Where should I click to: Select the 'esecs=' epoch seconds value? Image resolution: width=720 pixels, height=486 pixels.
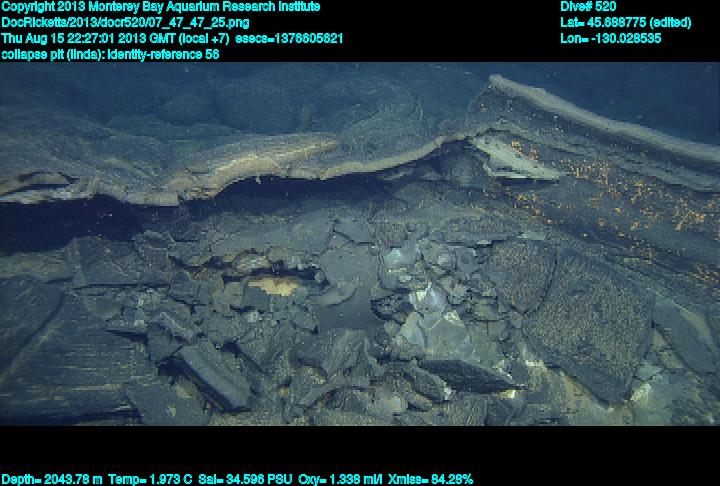tap(289, 38)
